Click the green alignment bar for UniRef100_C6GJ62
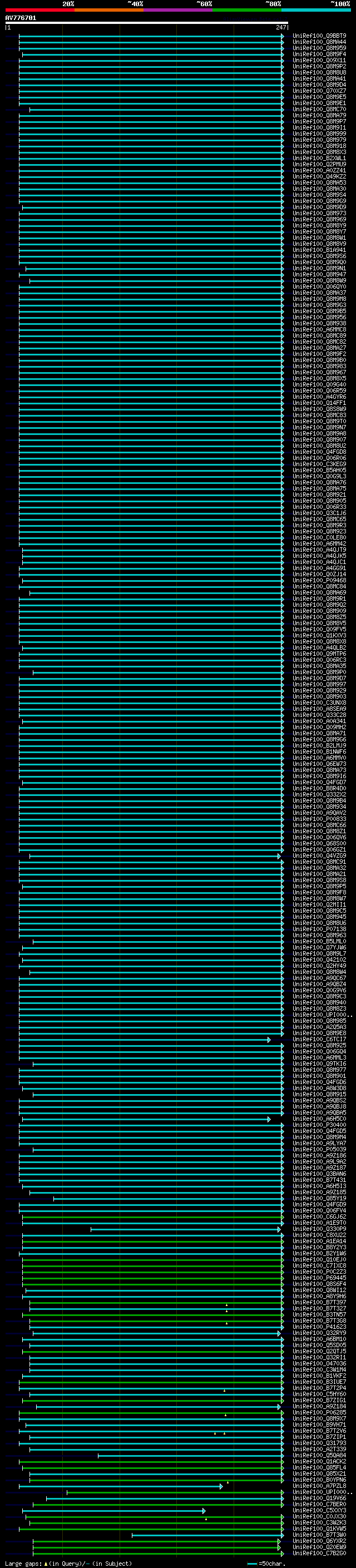The image size is (356, 1568). 153,1217
